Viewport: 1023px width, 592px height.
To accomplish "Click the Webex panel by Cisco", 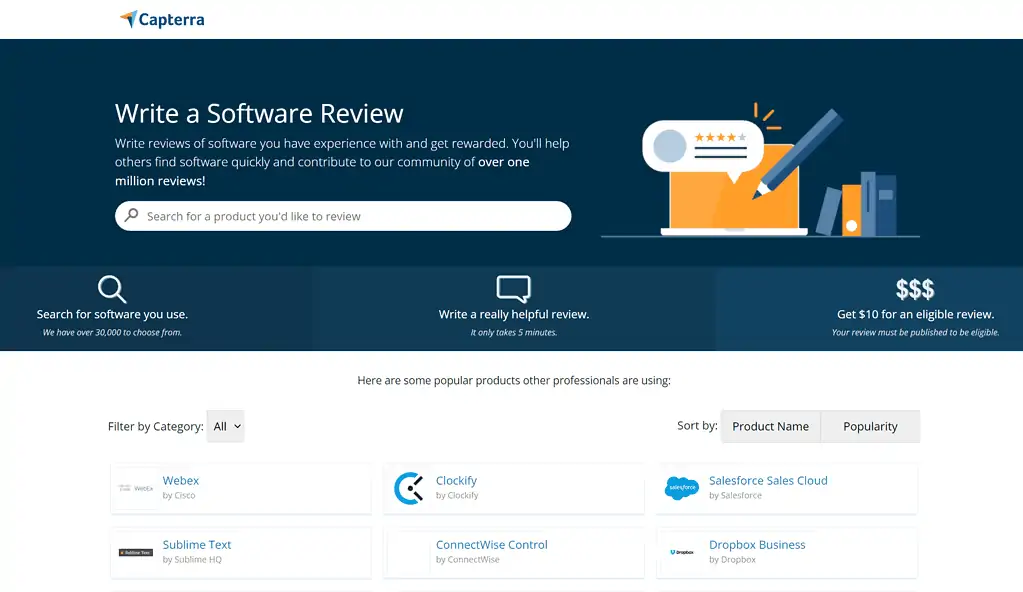I will [x=240, y=487].
